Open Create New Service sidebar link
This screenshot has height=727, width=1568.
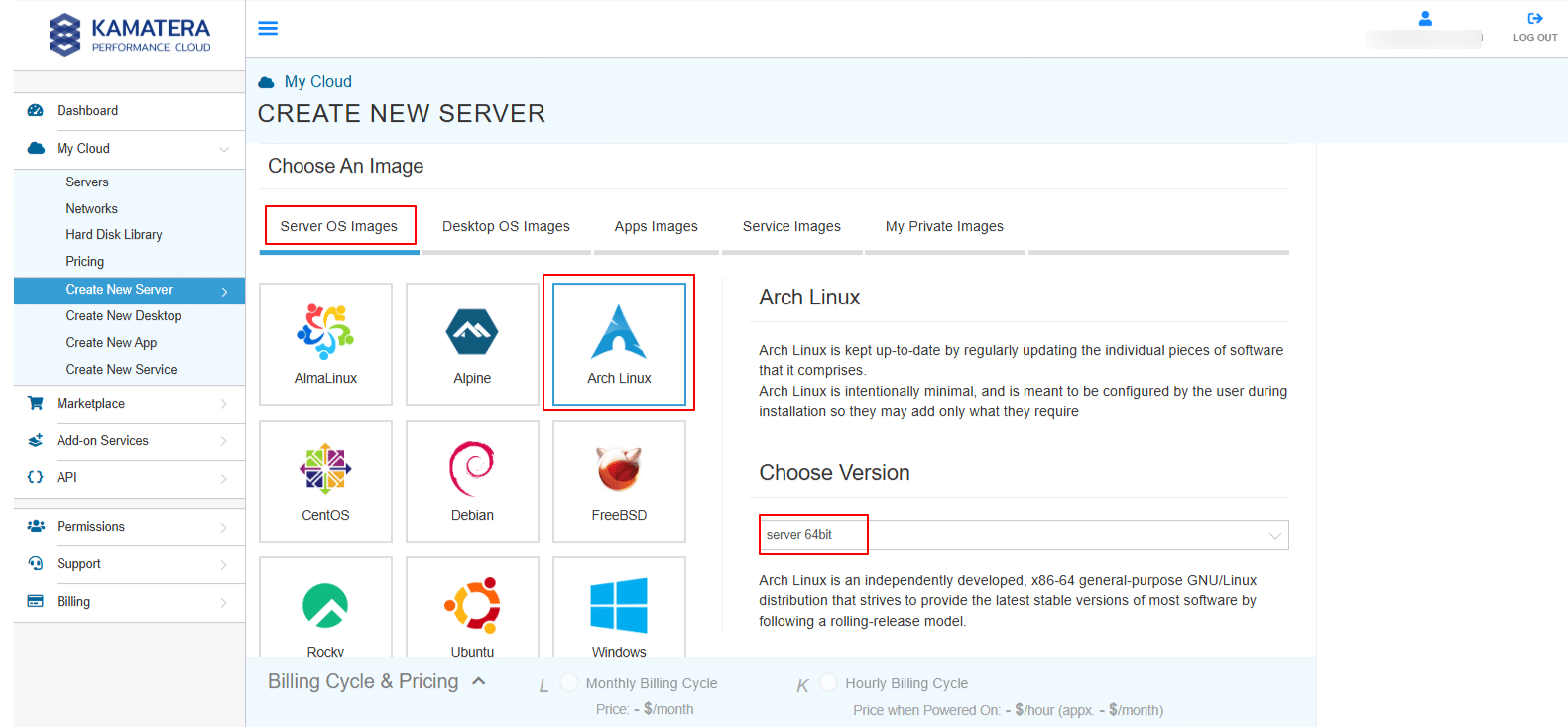tap(121, 369)
